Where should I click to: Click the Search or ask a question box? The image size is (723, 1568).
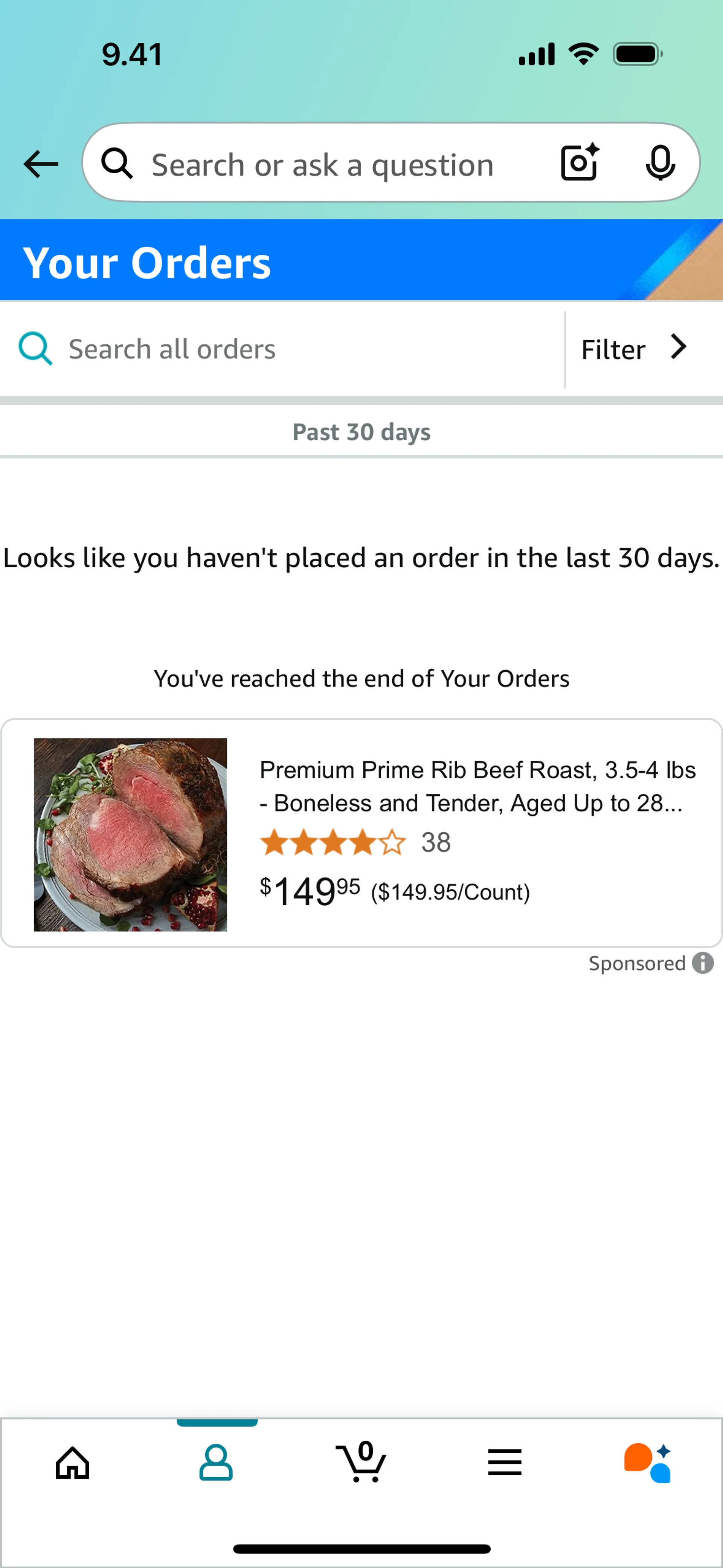[x=391, y=162]
